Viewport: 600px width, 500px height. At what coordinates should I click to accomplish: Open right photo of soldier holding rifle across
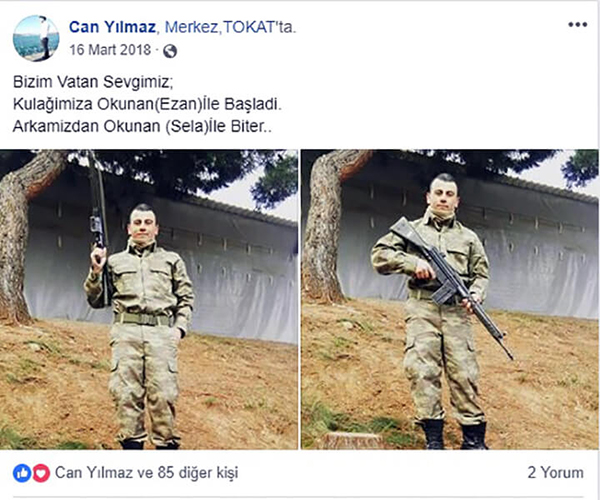(x=450, y=299)
